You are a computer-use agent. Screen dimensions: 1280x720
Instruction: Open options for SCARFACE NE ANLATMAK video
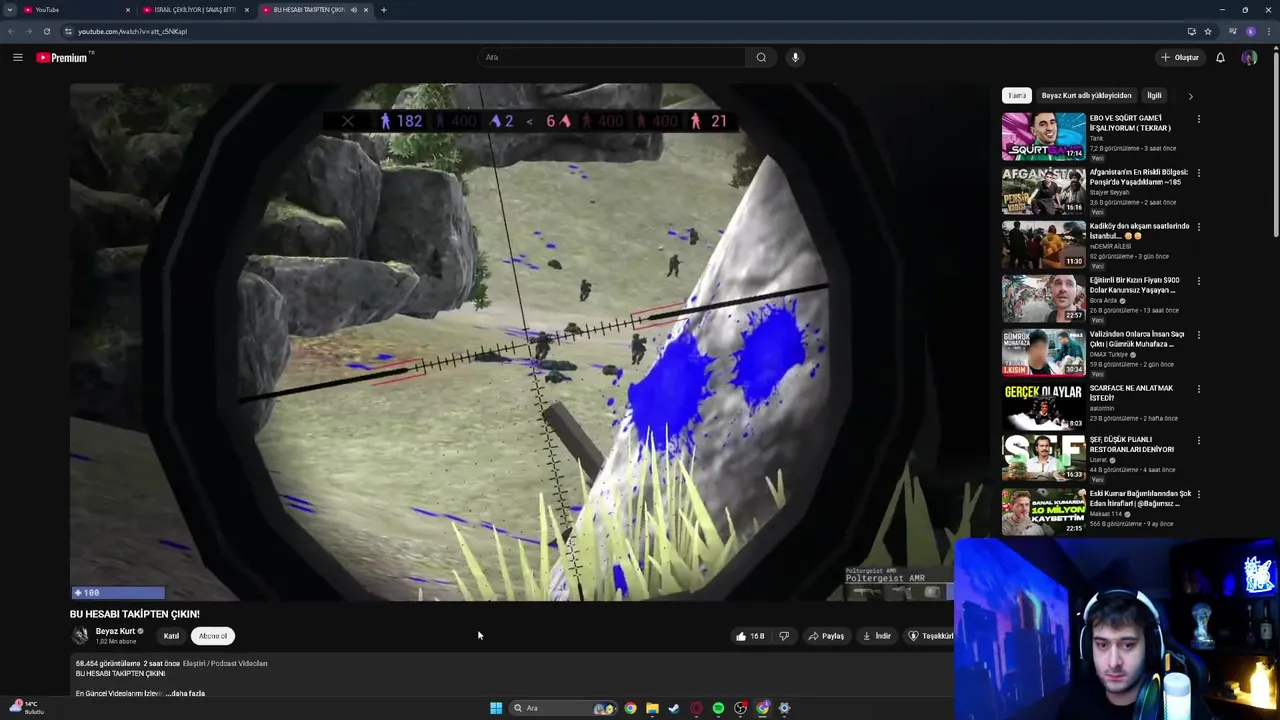1198,389
